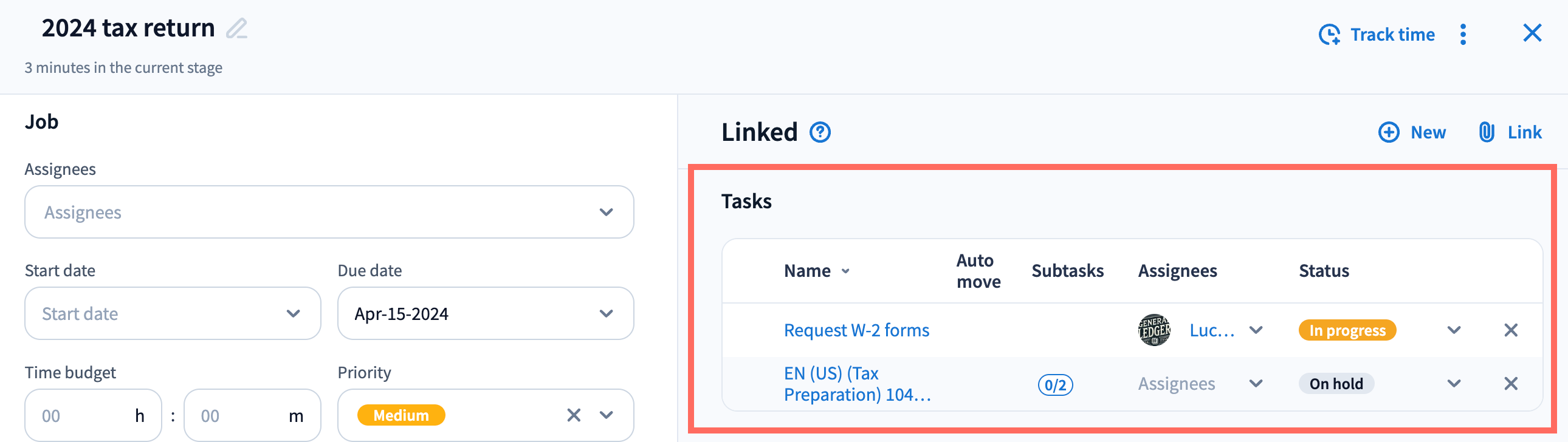Open the three-dot more options menu
The height and width of the screenshot is (442, 1568).
(x=1463, y=35)
